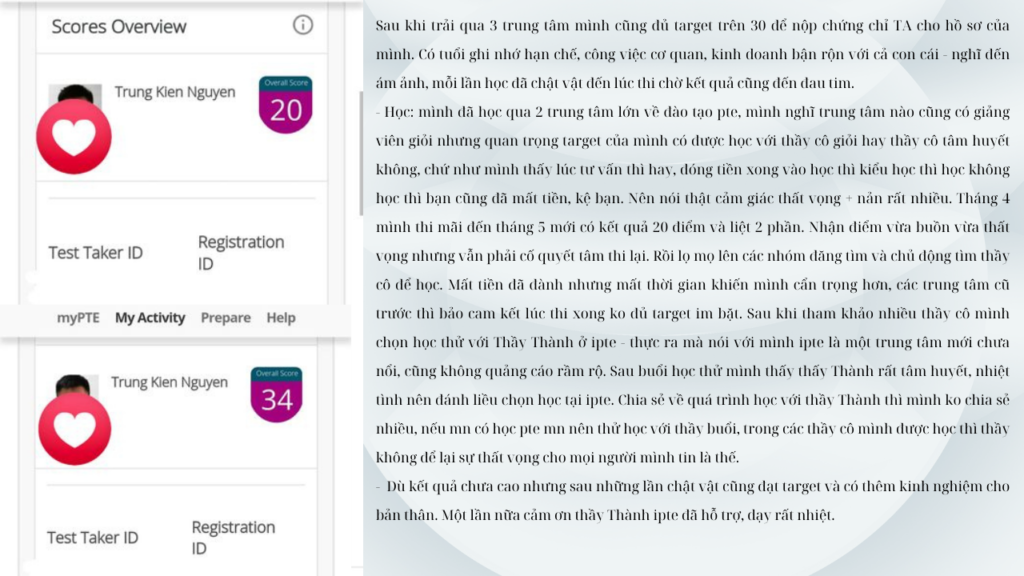Open the Help menu item
Screen dimensions: 1024x576
[x=281, y=318]
